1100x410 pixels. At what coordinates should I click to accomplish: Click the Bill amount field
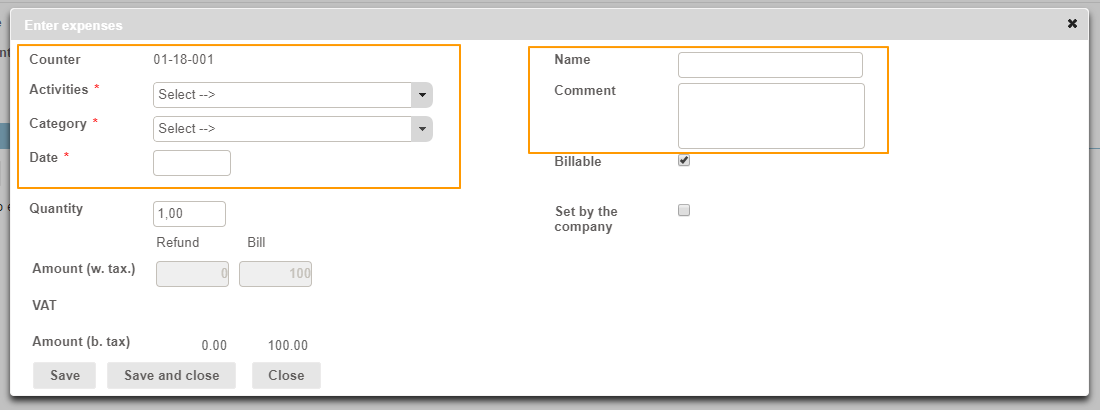click(x=275, y=274)
